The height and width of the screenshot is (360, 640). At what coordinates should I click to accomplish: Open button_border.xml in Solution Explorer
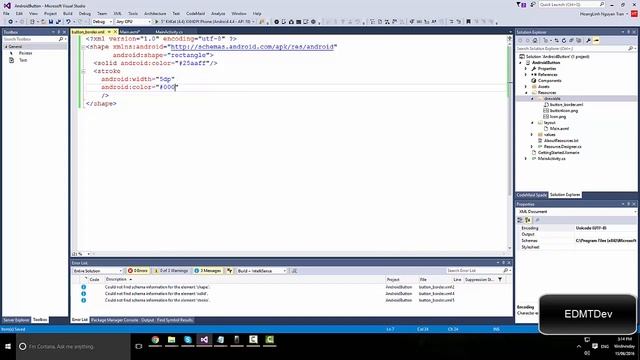pos(566,105)
